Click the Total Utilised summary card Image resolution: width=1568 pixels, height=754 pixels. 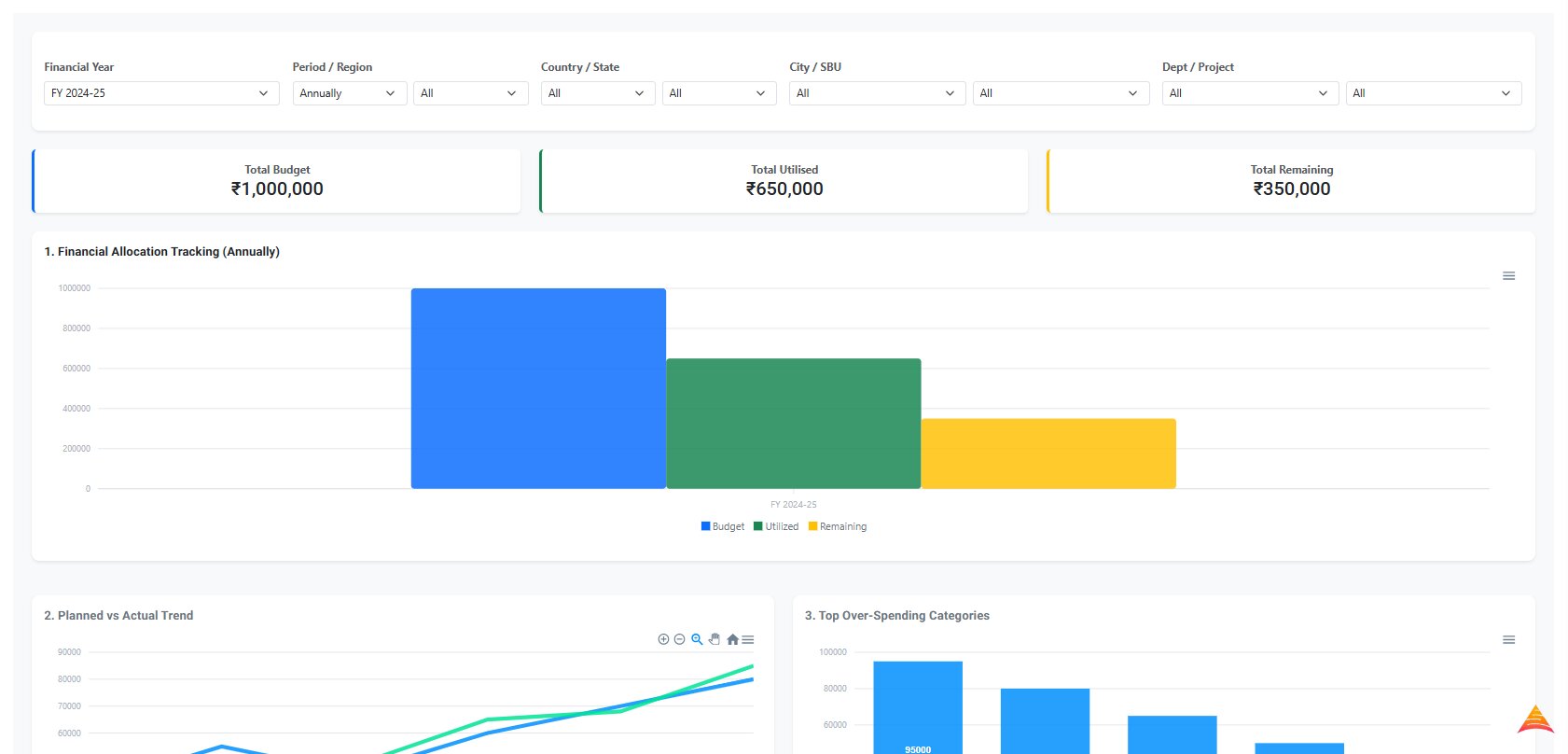click(784, 181)
